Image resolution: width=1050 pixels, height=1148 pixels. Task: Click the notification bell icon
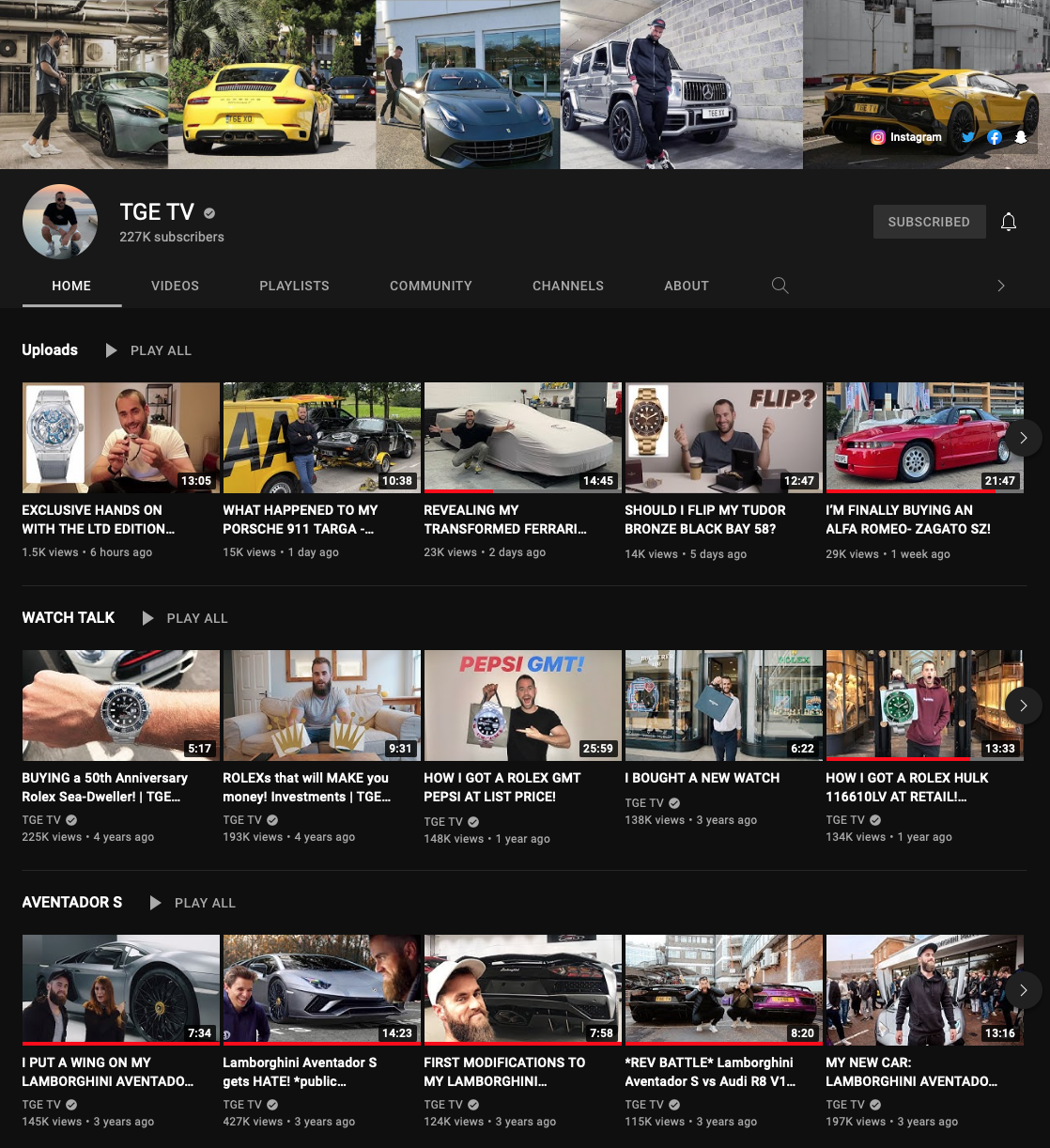1009,222
